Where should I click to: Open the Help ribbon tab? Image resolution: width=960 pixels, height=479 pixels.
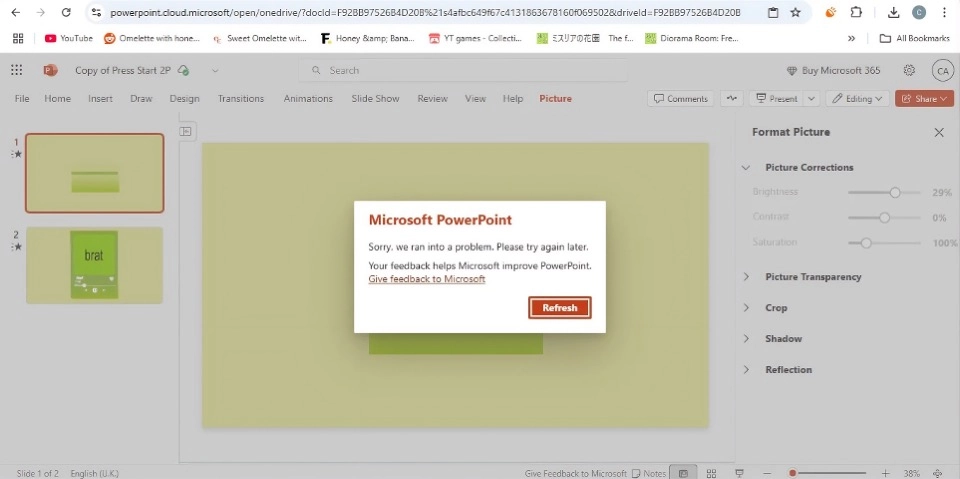(x=512, y=99)
